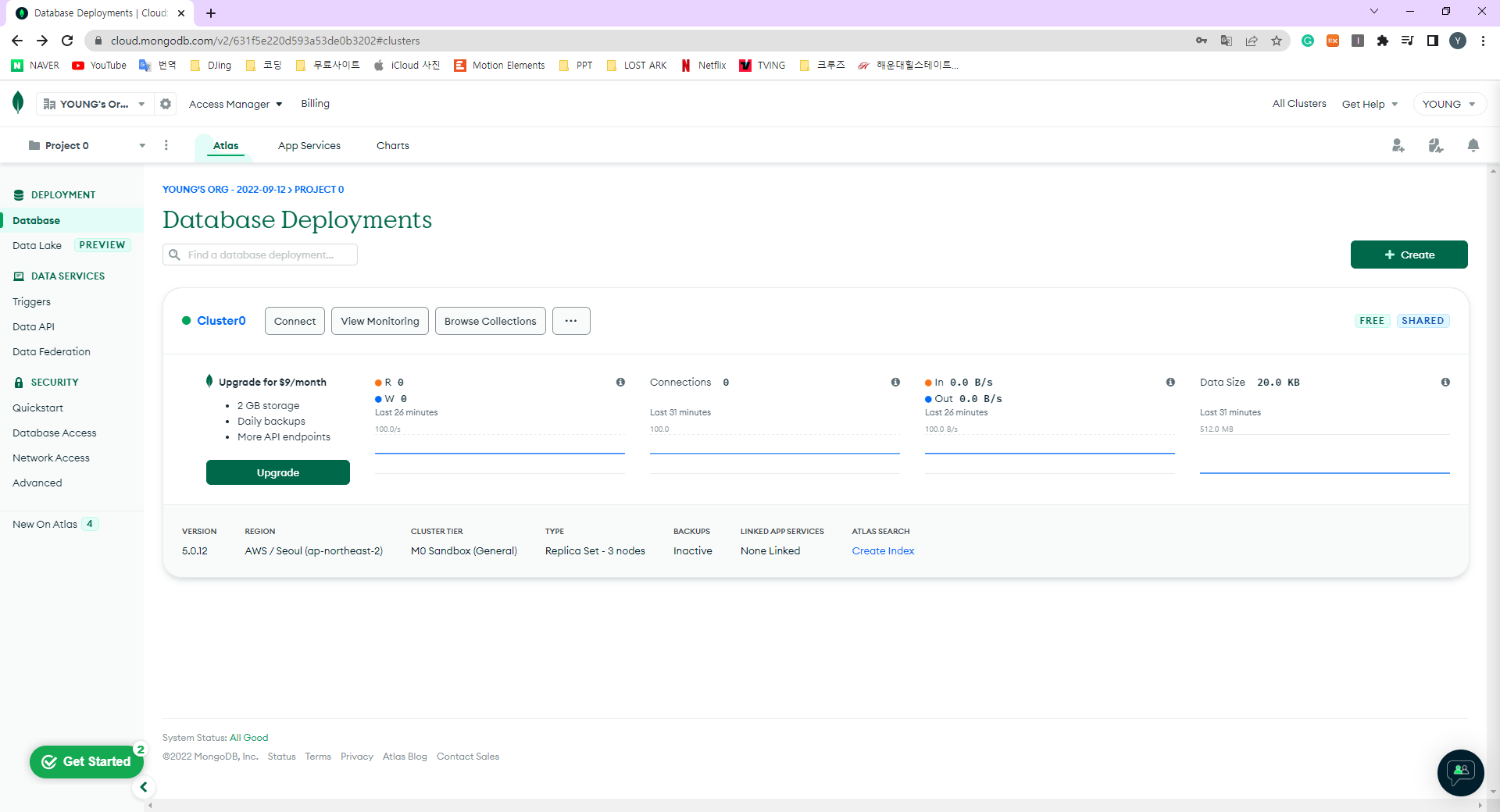Click the browser address bar URL

[265, 41]
